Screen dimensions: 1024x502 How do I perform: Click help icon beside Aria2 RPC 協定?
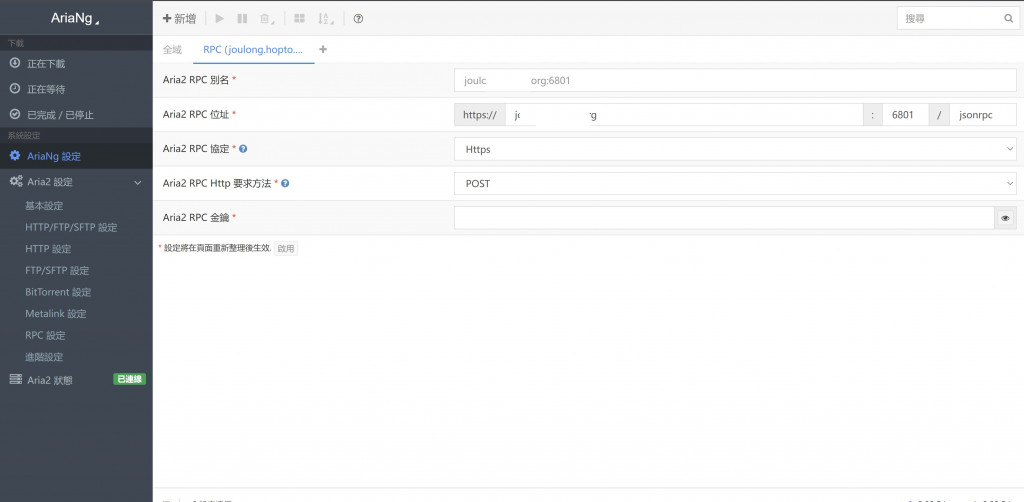[243, 149]
